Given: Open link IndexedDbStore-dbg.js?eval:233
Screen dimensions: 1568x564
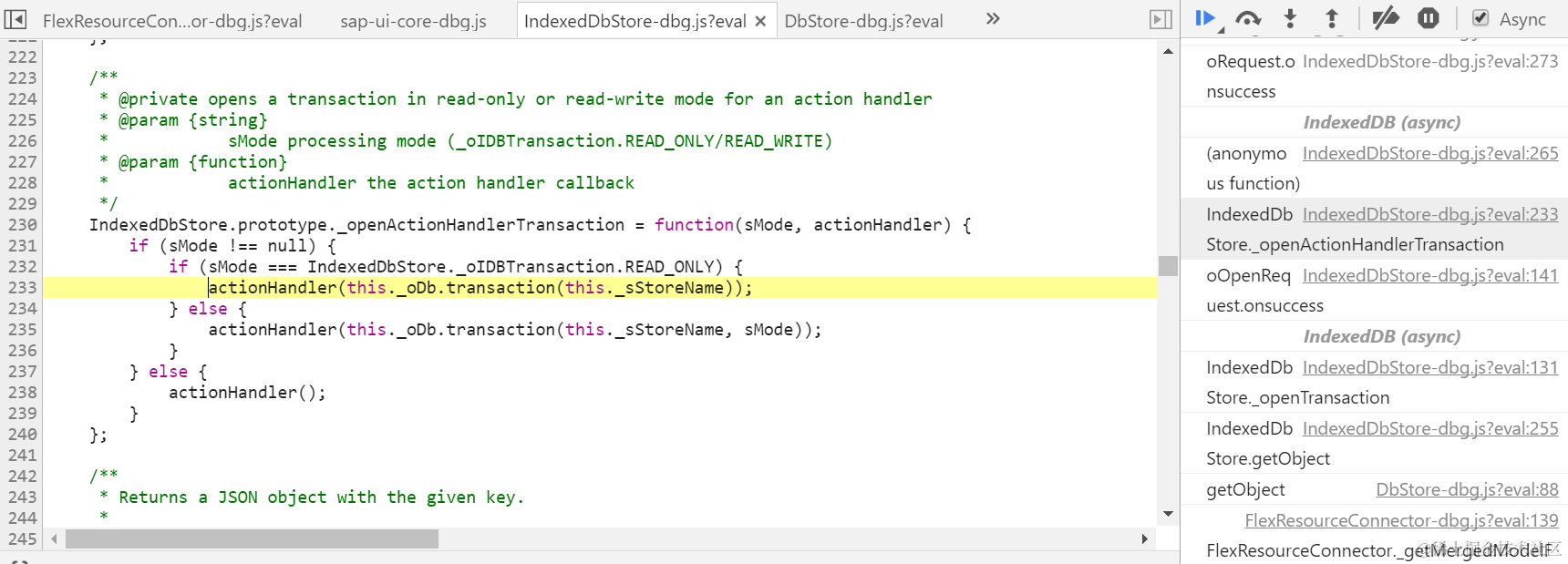Looking at the screenshot, I should [x=1430, y=214].
